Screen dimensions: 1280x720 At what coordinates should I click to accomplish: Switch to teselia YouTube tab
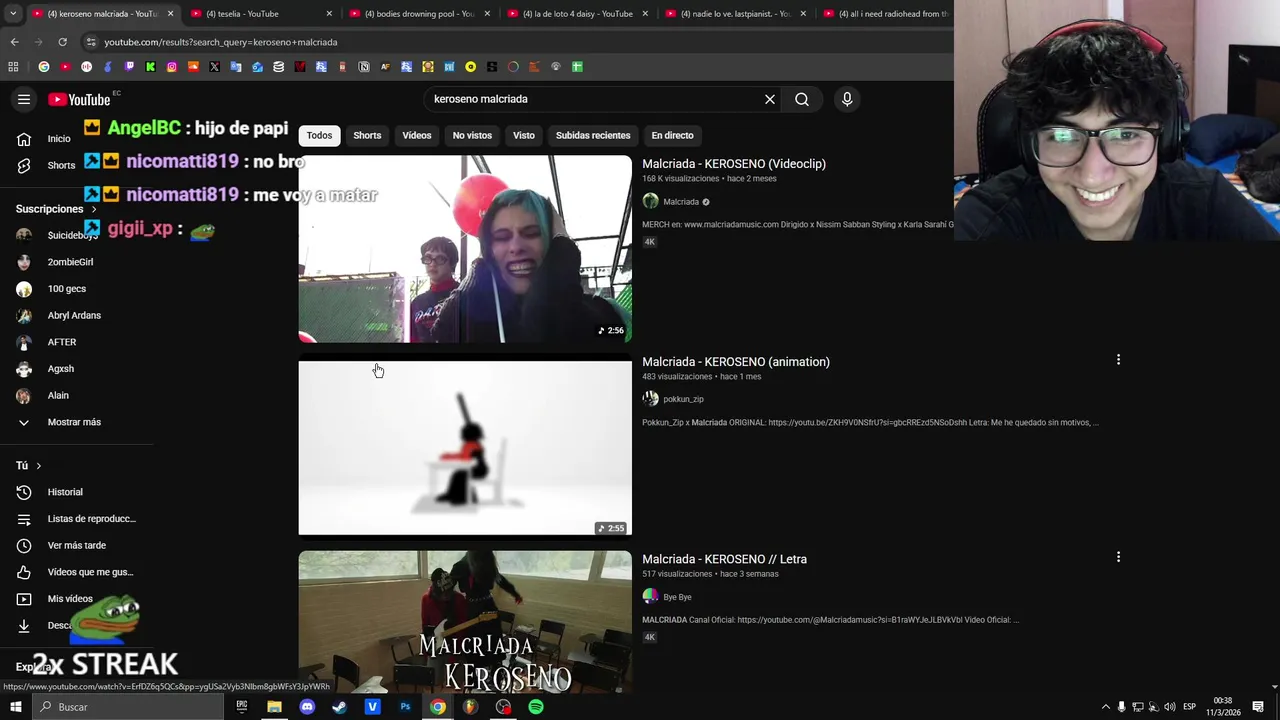pyautogui.click(x=258, y=14)
